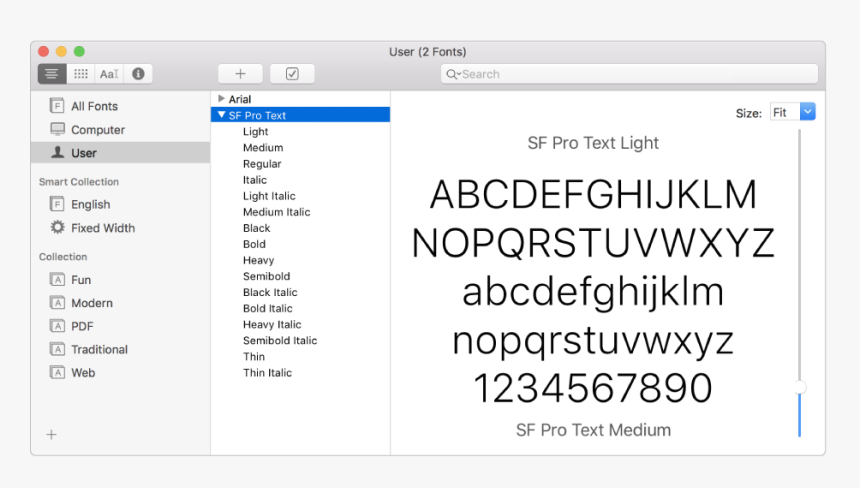Open PDF collection icon
This screenshot has height=488, width=860.
tap(57, 326)
